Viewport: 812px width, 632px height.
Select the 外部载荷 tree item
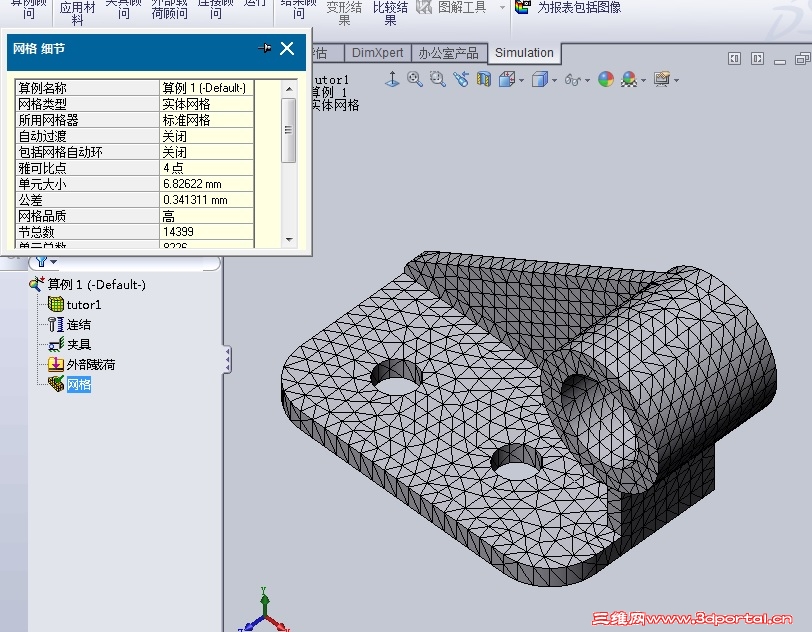pyautogui.click(x=91, y=365)
